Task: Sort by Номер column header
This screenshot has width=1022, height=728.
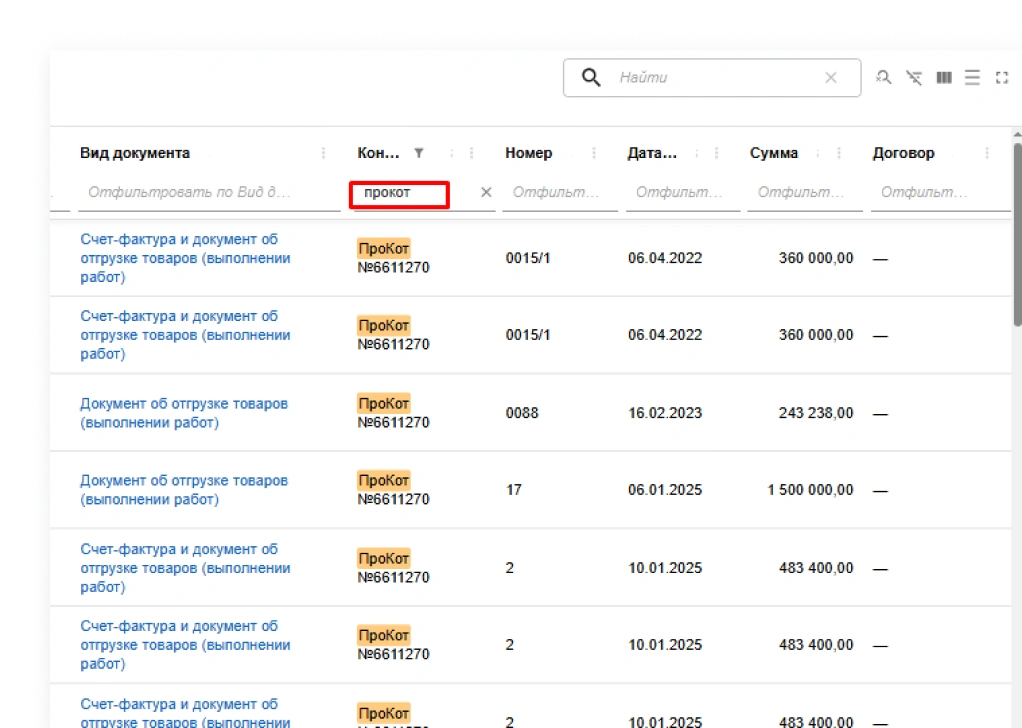Action: (x=529, y=153)
